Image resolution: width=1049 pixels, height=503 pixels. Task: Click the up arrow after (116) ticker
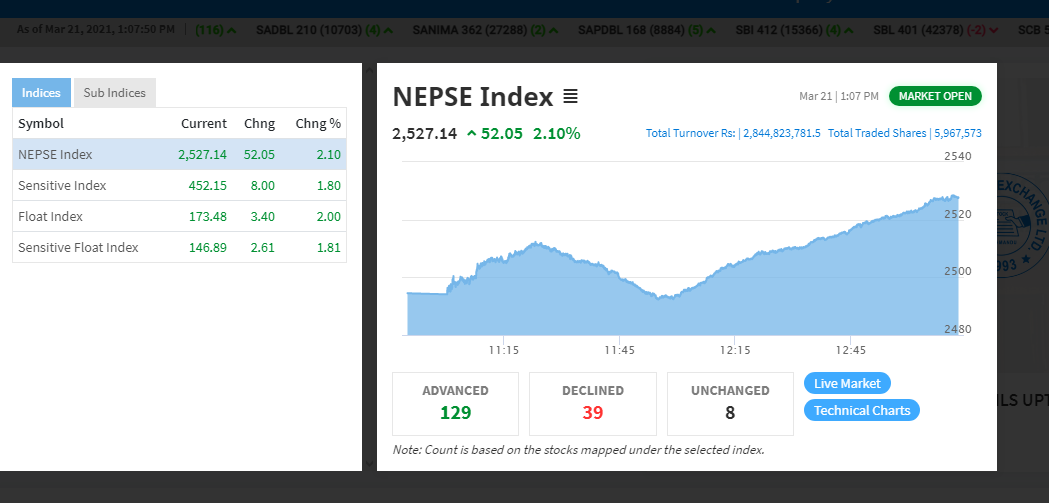click(x=231, y=30)
